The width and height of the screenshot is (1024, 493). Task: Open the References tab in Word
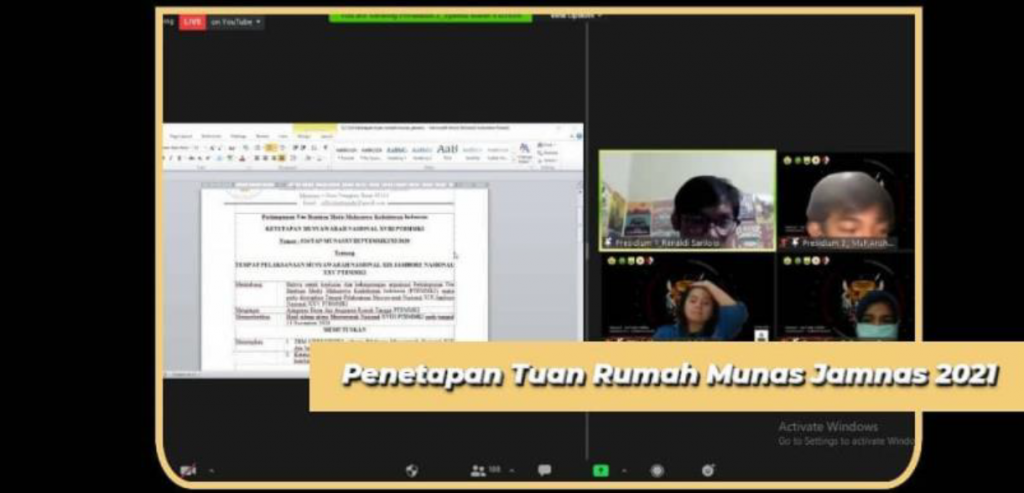212,136
